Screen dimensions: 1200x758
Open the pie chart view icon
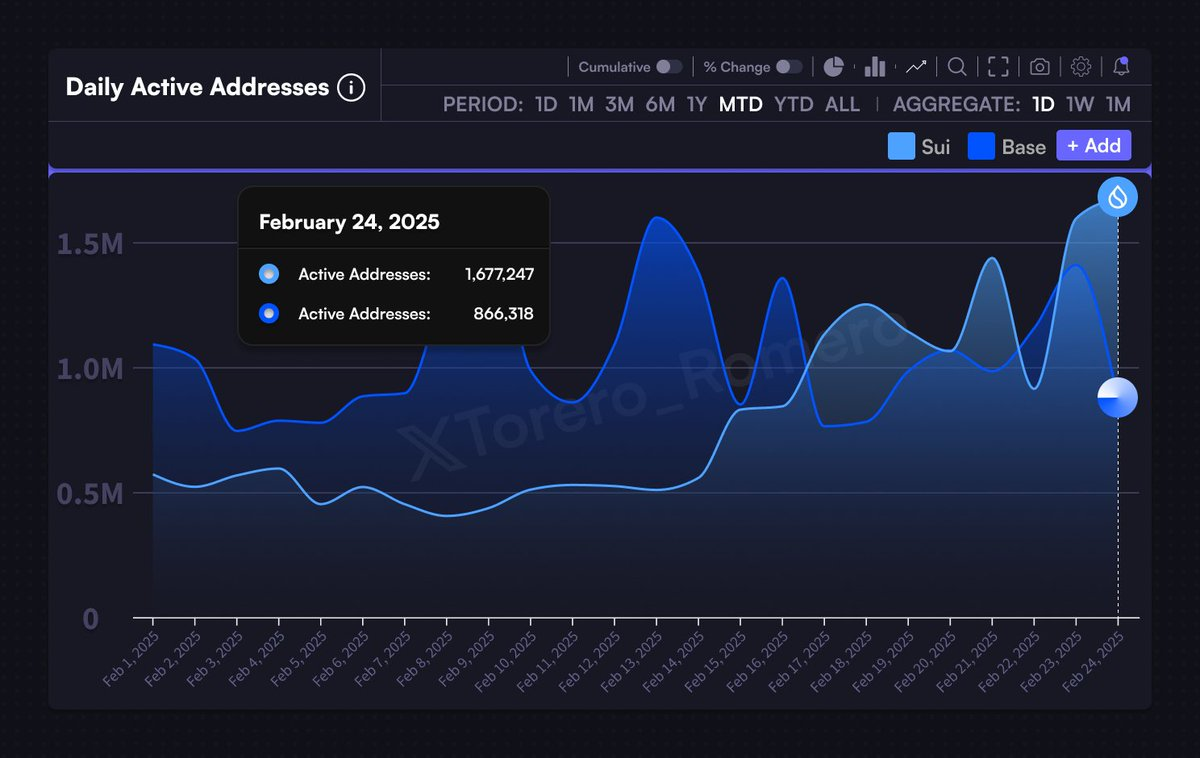point(834,67)
